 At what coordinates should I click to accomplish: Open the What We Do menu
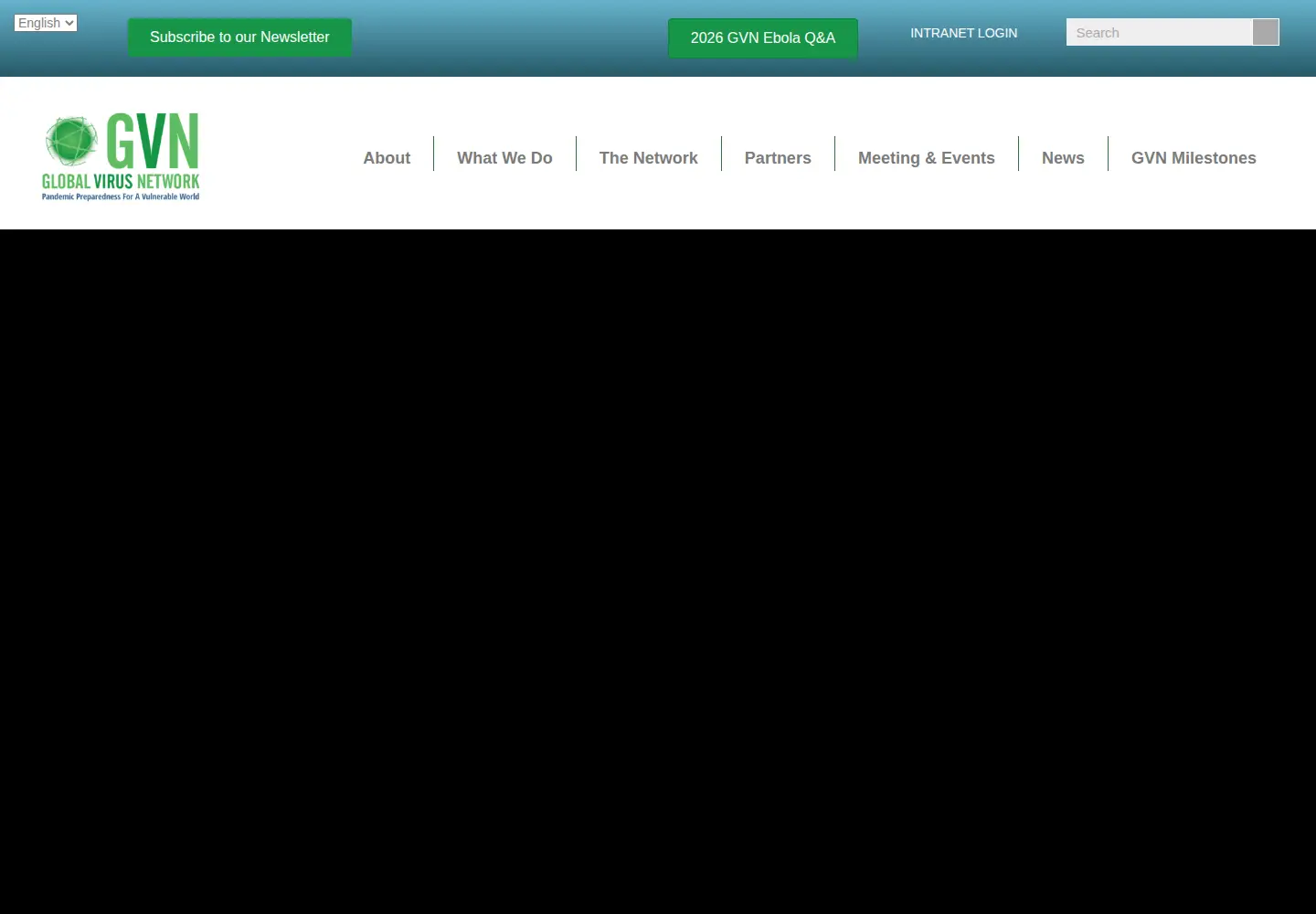click(504, 158)
